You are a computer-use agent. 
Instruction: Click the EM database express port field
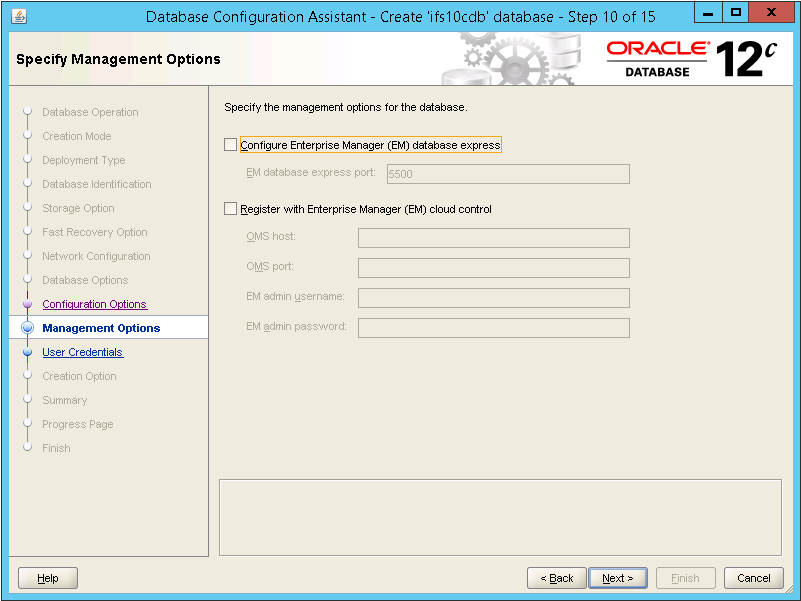pyautogui.click(x=506, y=174)
